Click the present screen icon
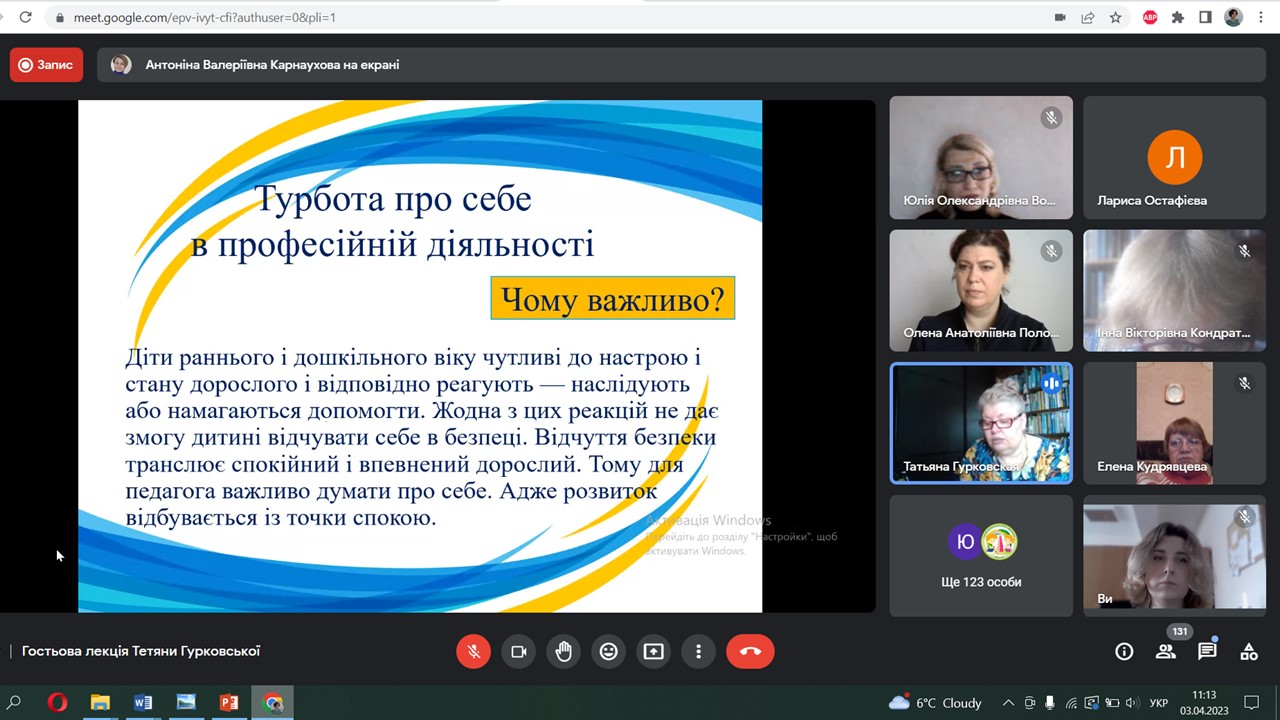The width and height of the screenshot is (1280, 720). click(x=653, y=651)
